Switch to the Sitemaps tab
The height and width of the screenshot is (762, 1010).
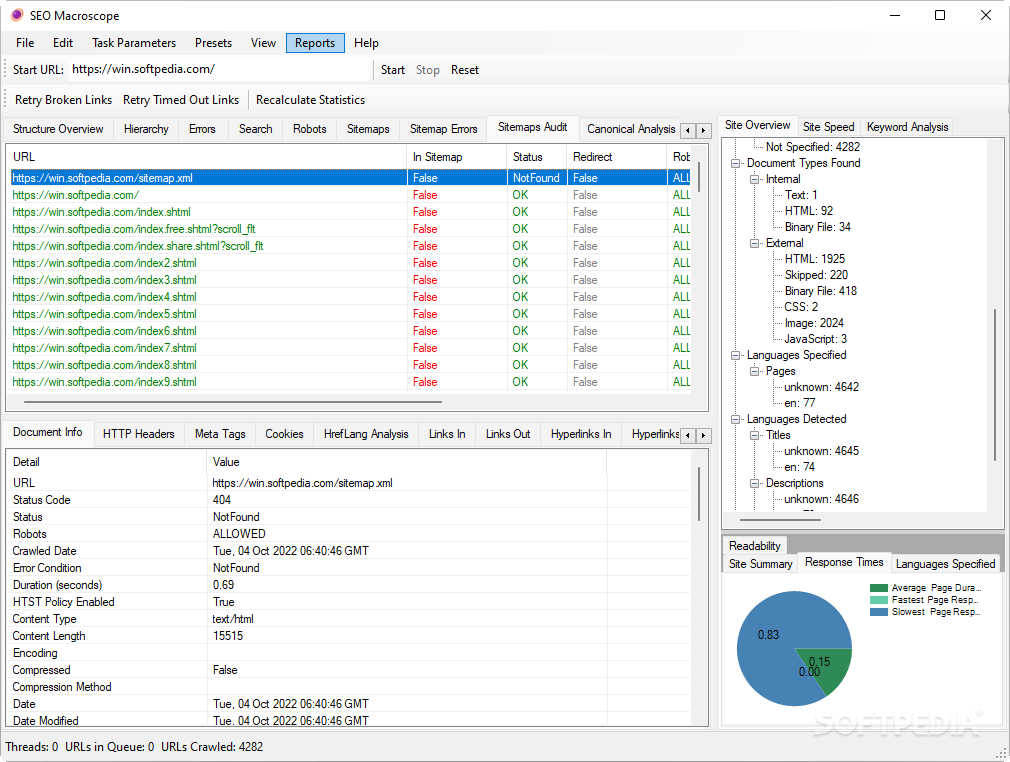[x=368, y=129]
